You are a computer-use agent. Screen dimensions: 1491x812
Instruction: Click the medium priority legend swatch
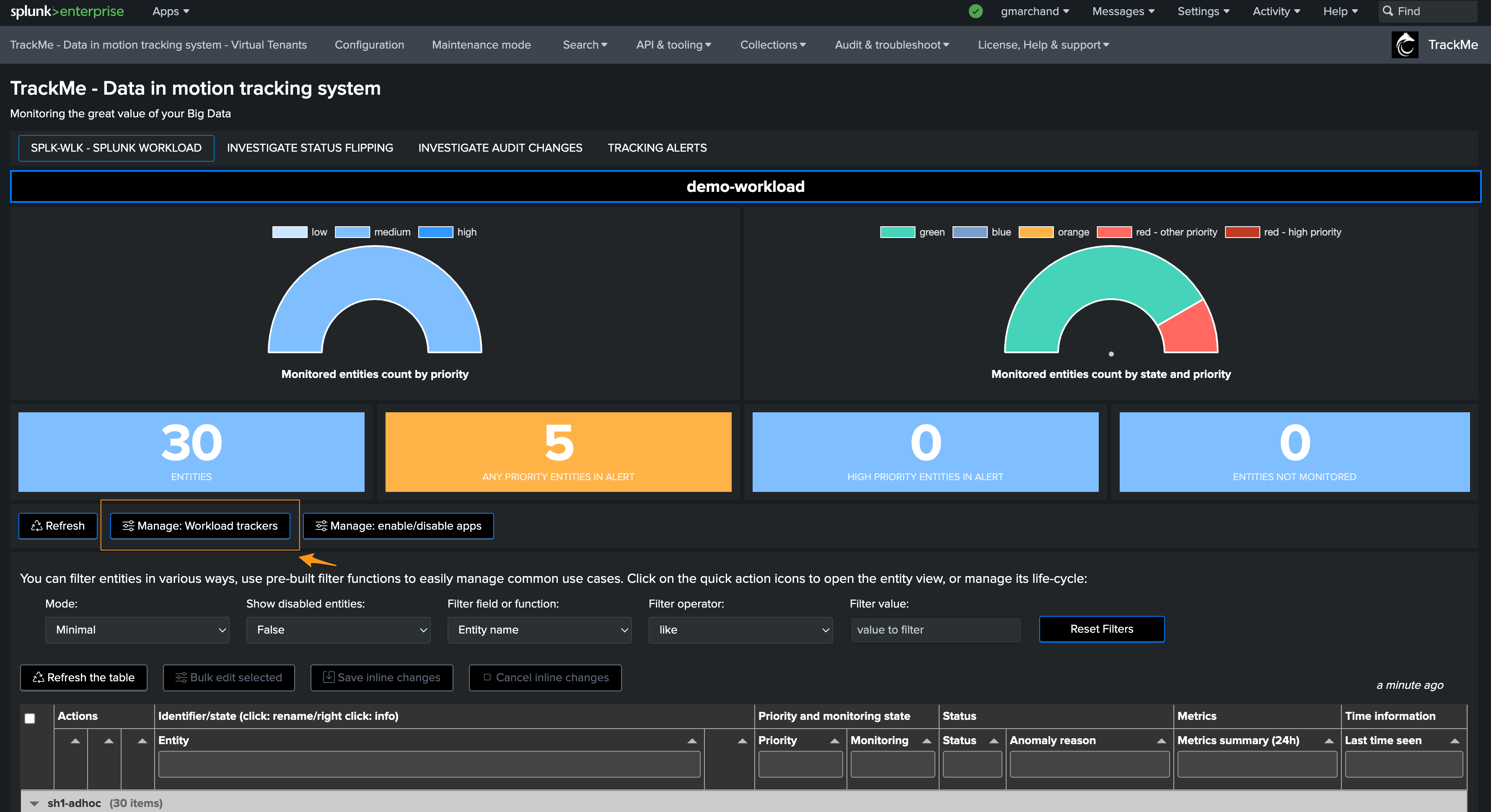[352, 232]
